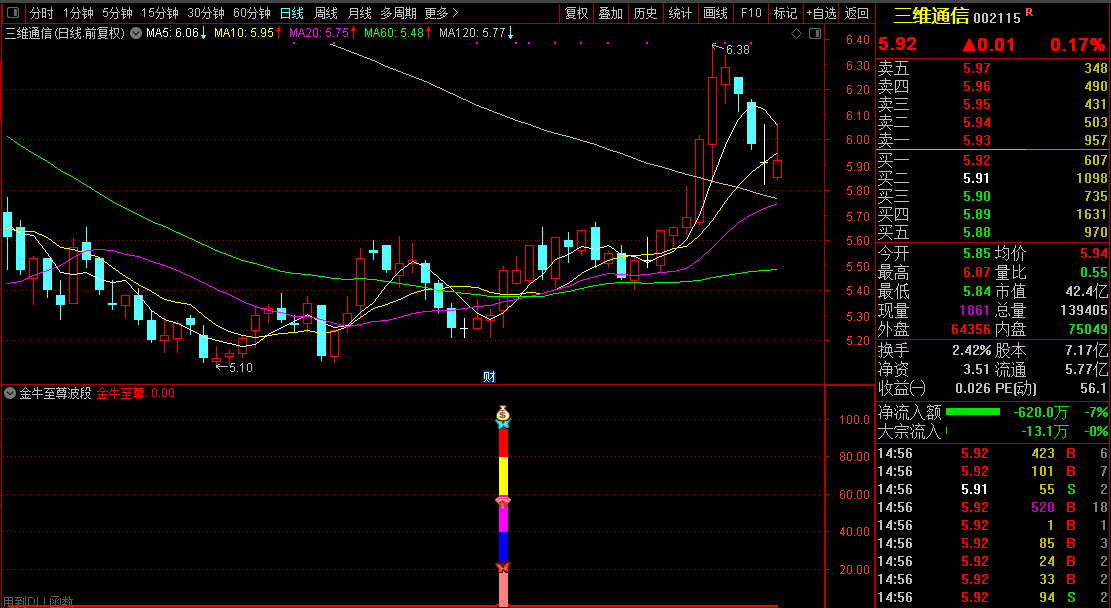Viewport: 1111px width, 608px height.
Task: Switch to the 分时 intraday view
Action: [x=42, y=13]
